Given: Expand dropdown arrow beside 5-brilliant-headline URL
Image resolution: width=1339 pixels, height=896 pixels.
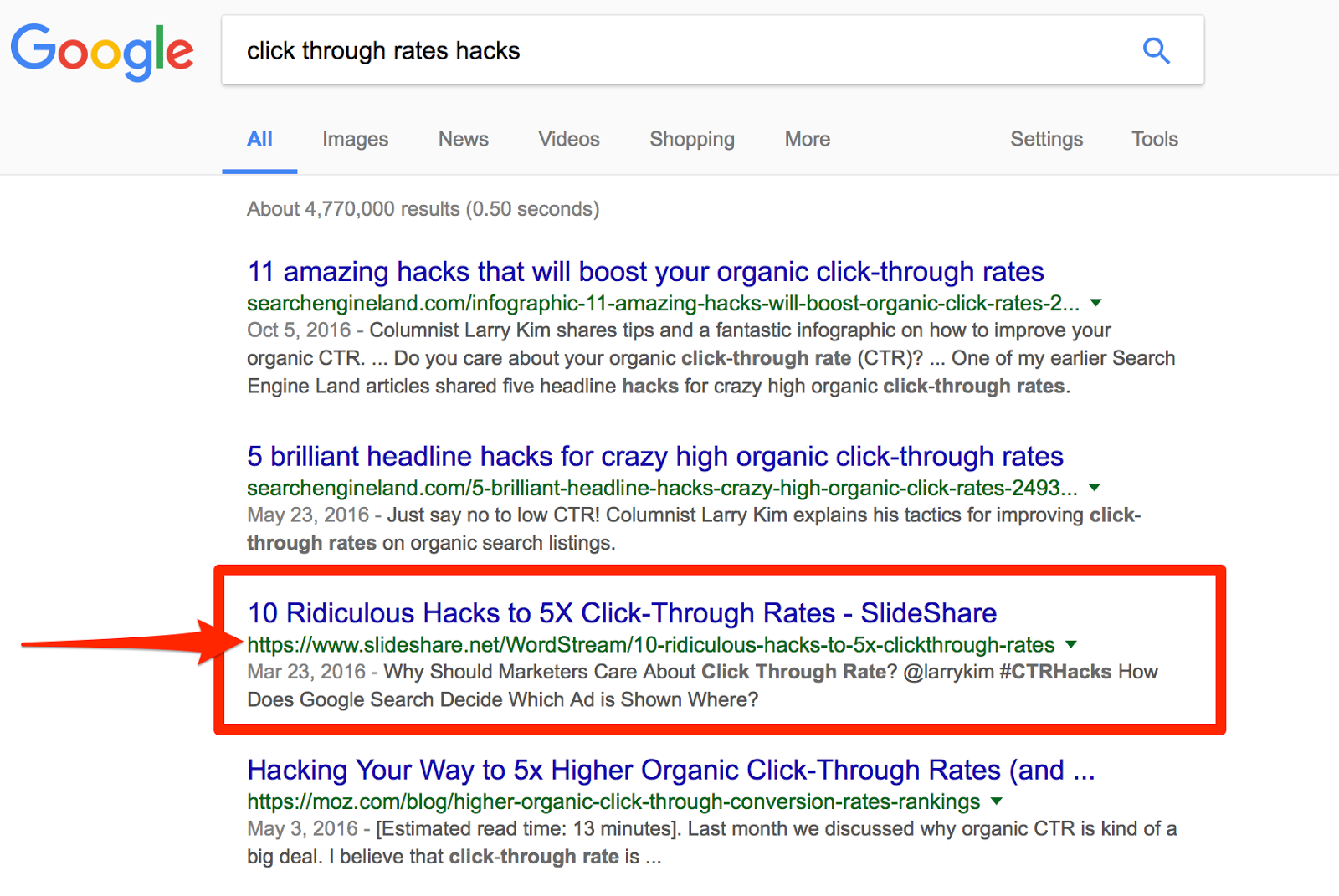Looking at the screenshot, I should (1094, 488).
